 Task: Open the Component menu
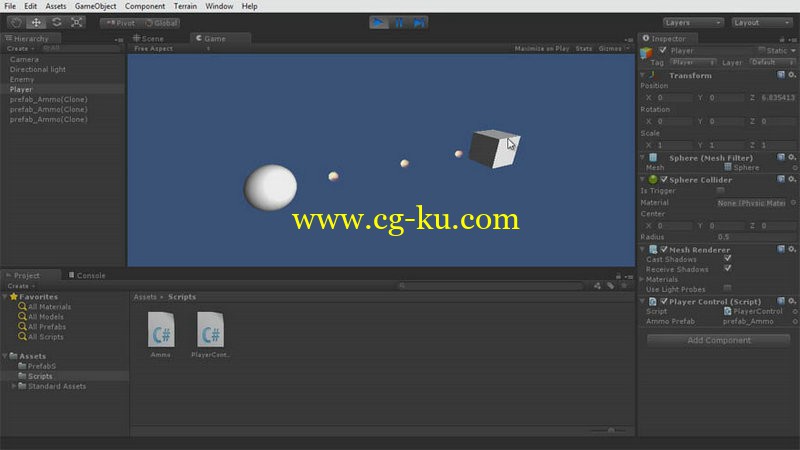point(145,6)
